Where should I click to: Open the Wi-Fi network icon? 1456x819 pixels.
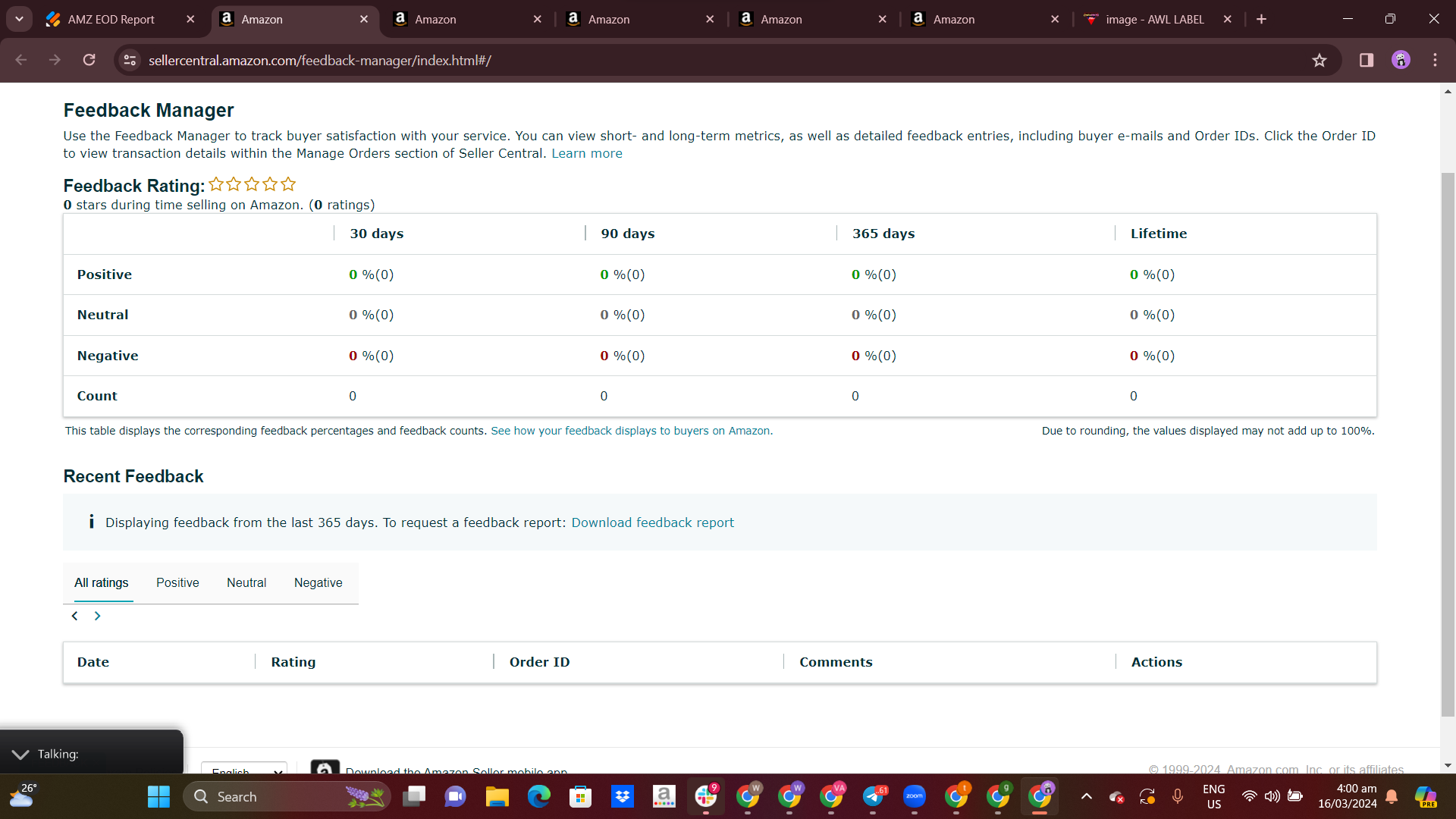coord(1249,796)
